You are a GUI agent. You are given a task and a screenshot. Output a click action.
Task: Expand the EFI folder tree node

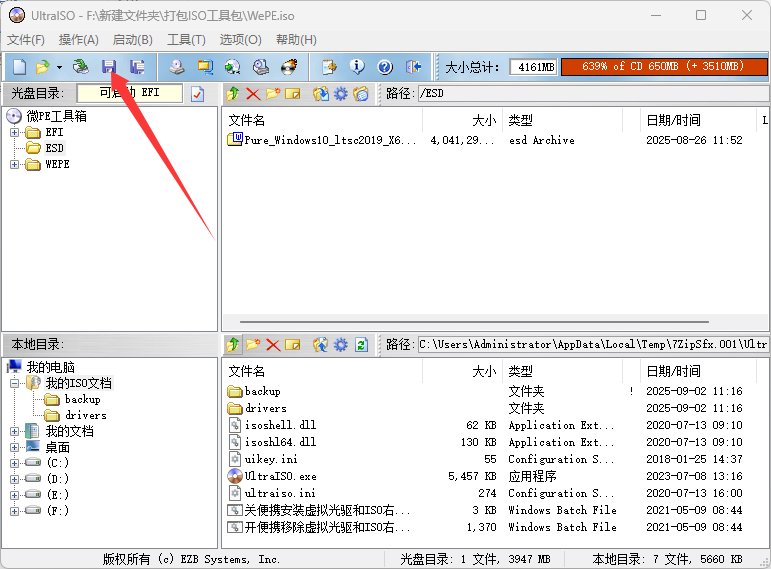pos(15,132)
